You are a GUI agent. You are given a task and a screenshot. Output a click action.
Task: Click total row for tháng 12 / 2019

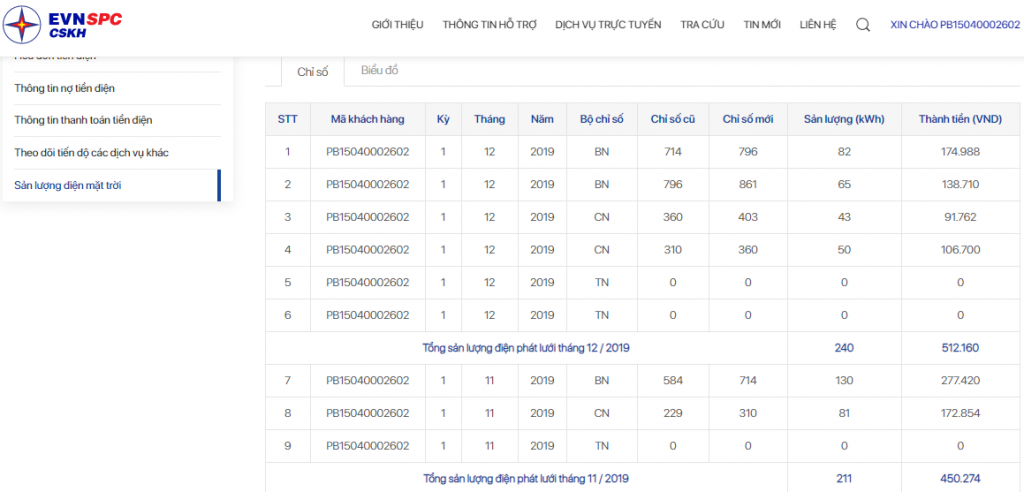click(x=526, y=348)
